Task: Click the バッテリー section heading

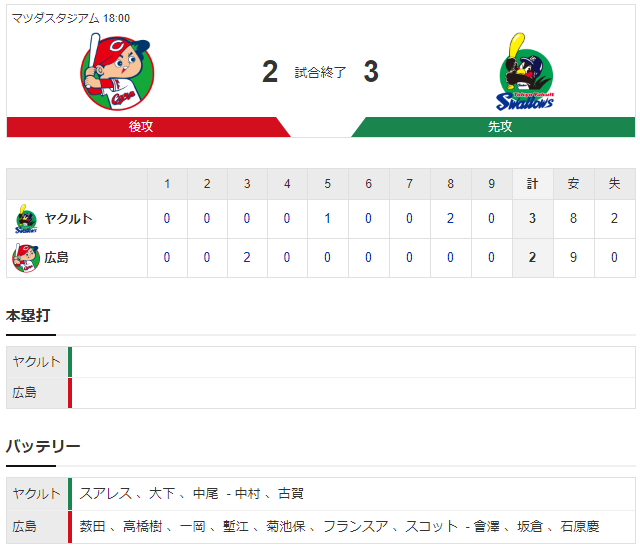Action: [x=43, y=446]
